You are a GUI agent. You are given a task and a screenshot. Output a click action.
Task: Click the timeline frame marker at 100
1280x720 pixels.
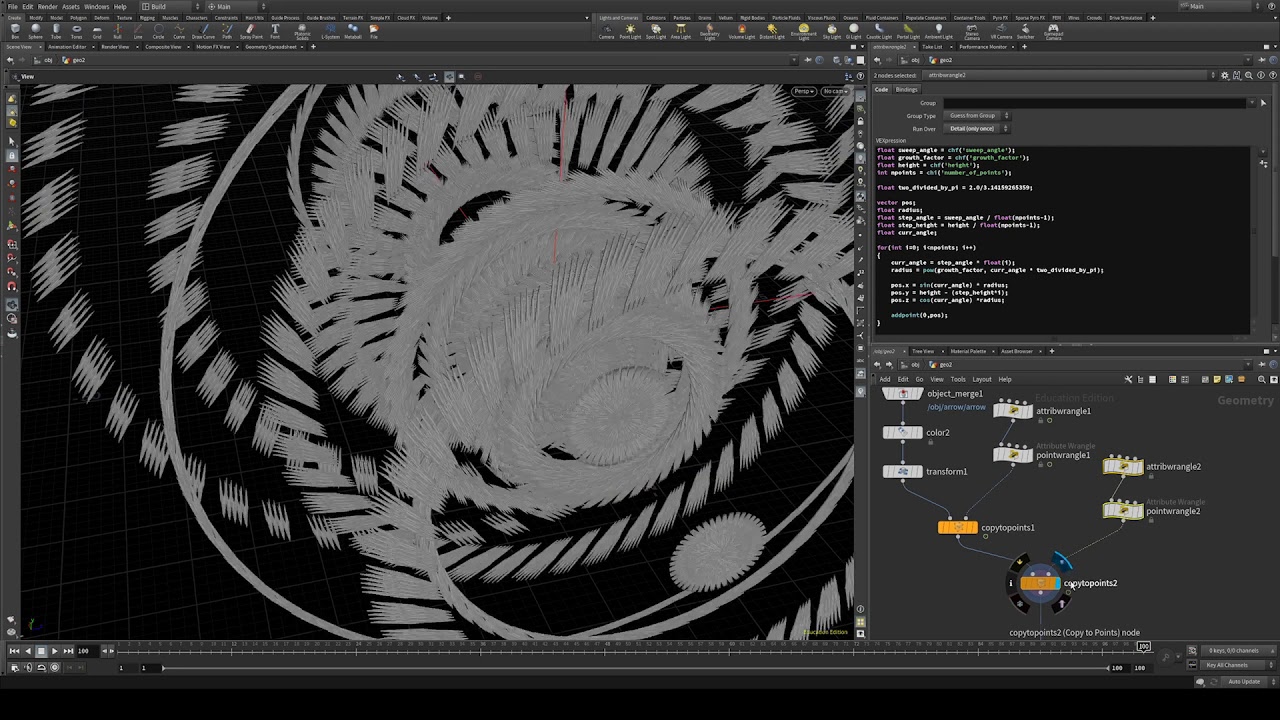(1144, 647)
